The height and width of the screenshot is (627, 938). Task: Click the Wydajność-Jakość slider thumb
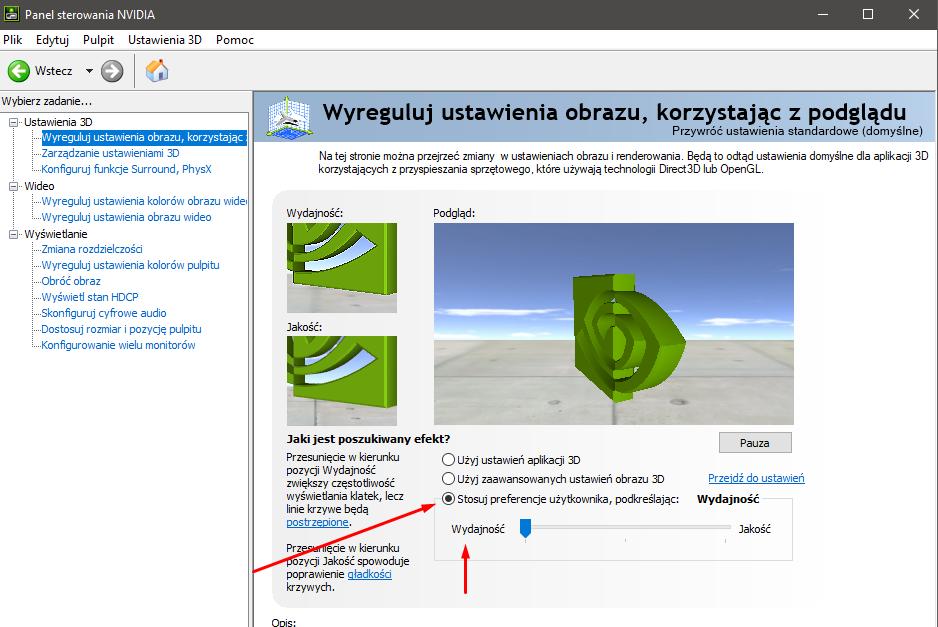tap(525, 528)
